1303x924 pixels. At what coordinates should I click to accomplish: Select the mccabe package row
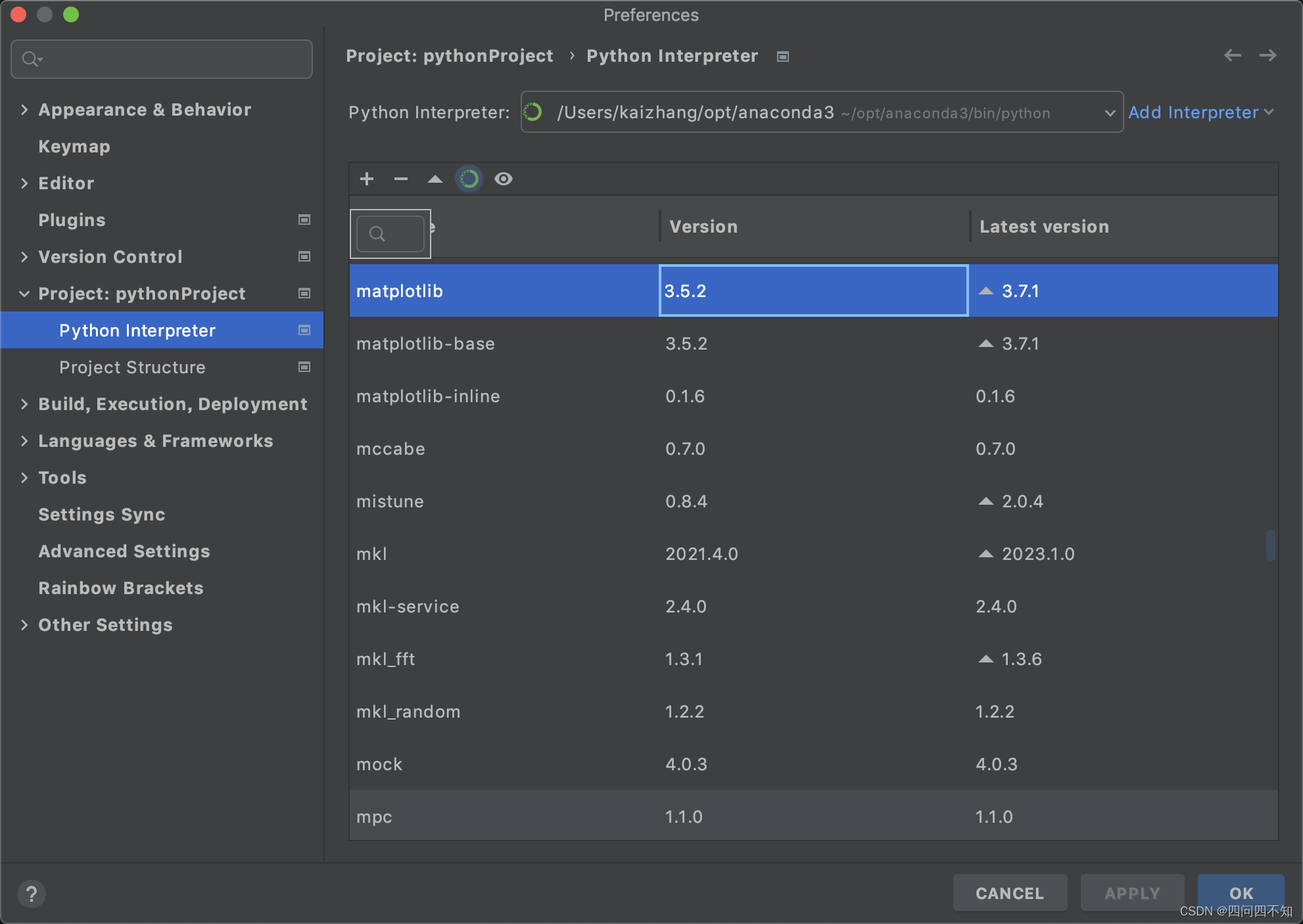(814, 449)
